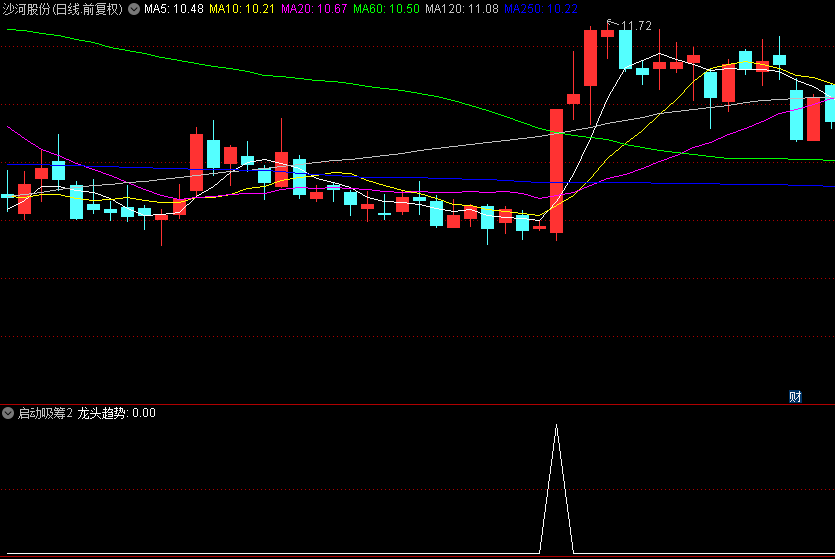Image resolution: width=835 pixels, height=559 pixels.
Task: Click the 启动吸筹2 indicator name
Action: [x=45, y=413]
